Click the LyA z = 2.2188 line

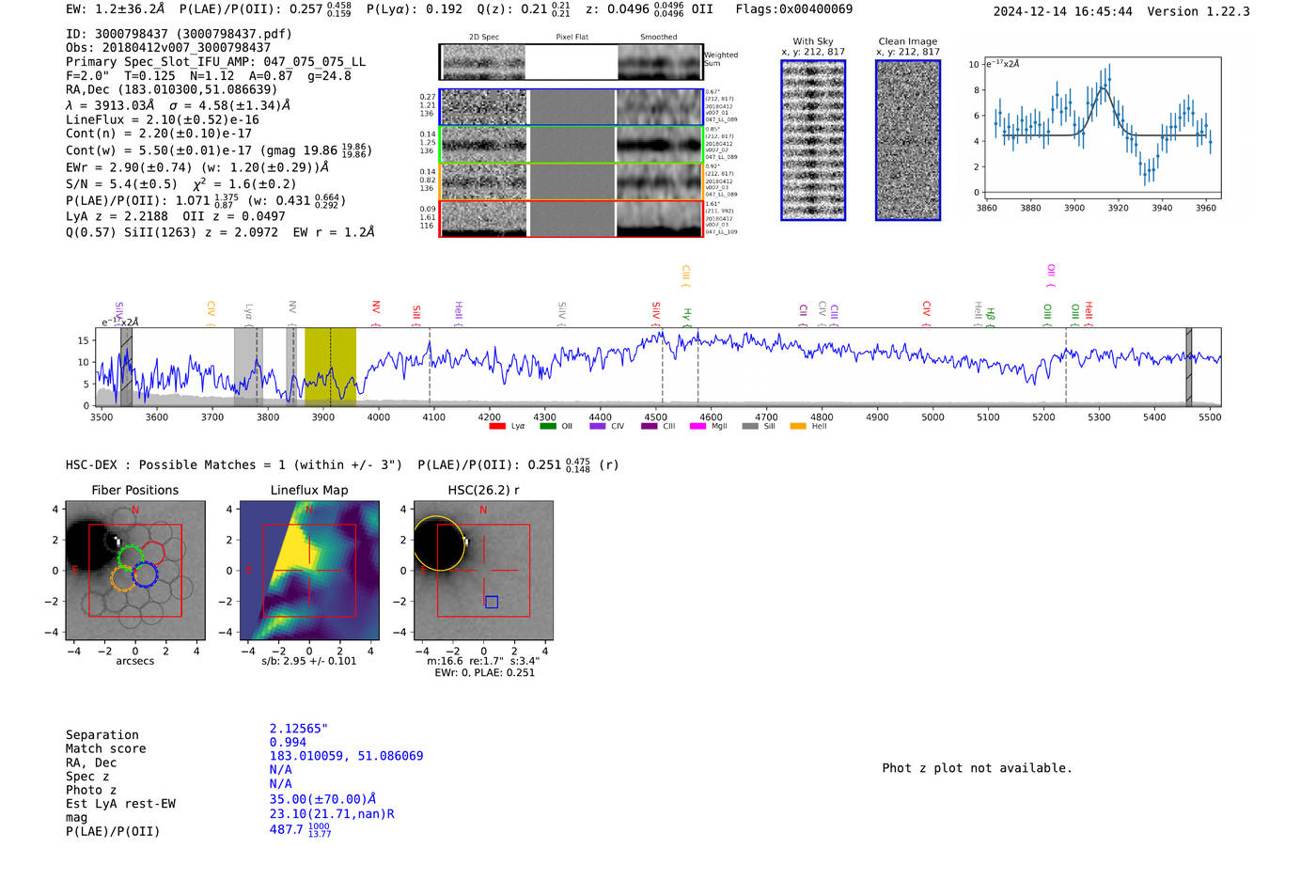pyautogui.click(x=176, y=216)
